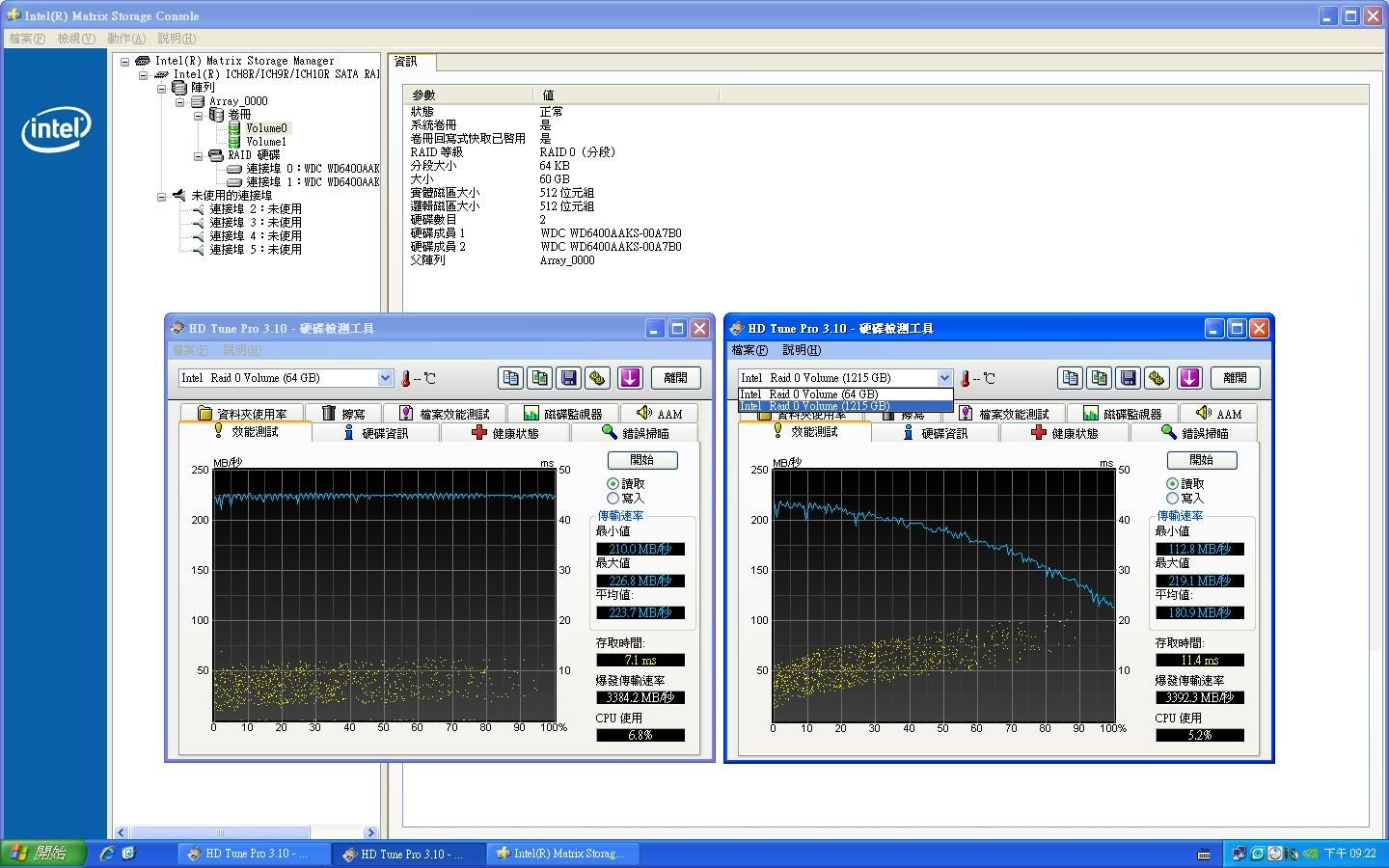Viewport: 1389px width, 868px height.
Task: Click network monitor tray icon
Action: (x=1239, y=854)
